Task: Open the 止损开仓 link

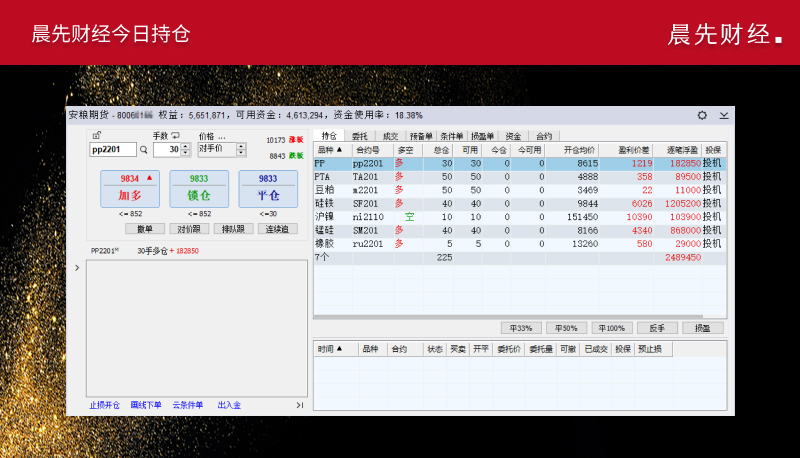Action: (x=104, y=405)
